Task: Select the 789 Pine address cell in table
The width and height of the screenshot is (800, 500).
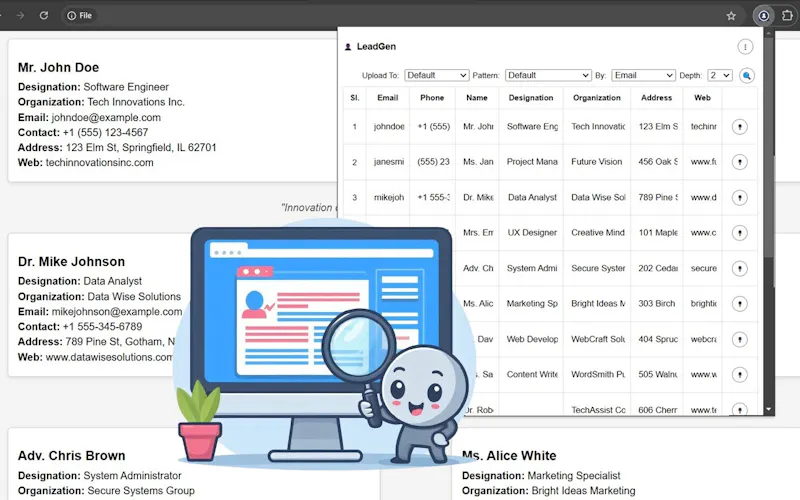Action: [x=657, y=197]
